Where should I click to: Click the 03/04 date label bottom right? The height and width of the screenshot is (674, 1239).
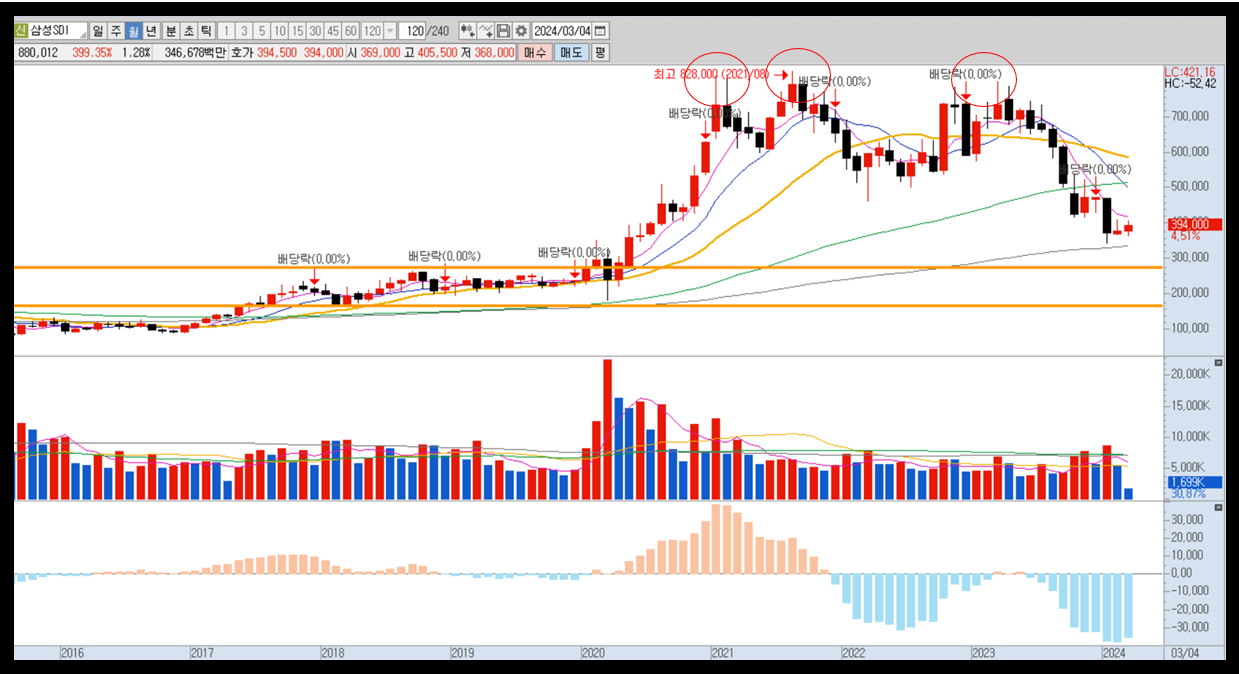pos(1184,653)
